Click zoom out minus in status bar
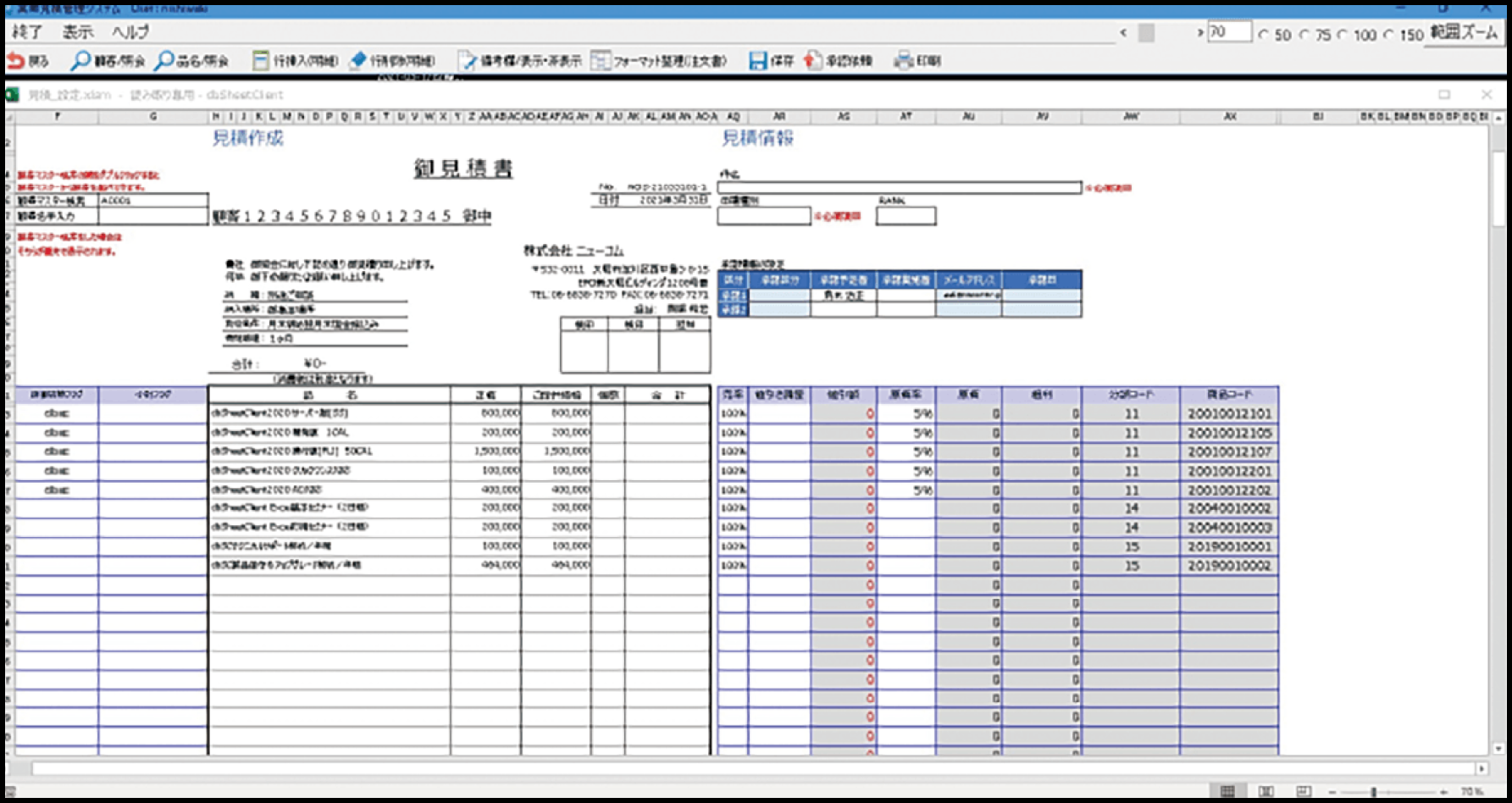The height and width of the screenshot is (803, 1512). coord(1332,792)
